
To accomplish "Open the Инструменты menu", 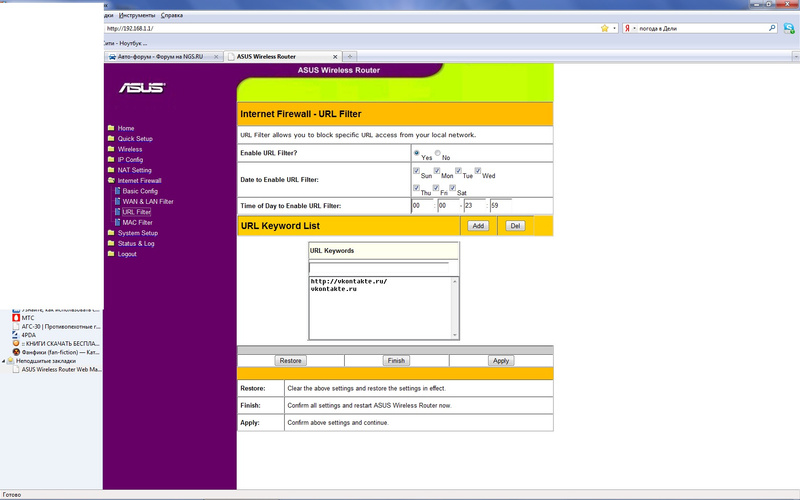I will click(137, 16).
